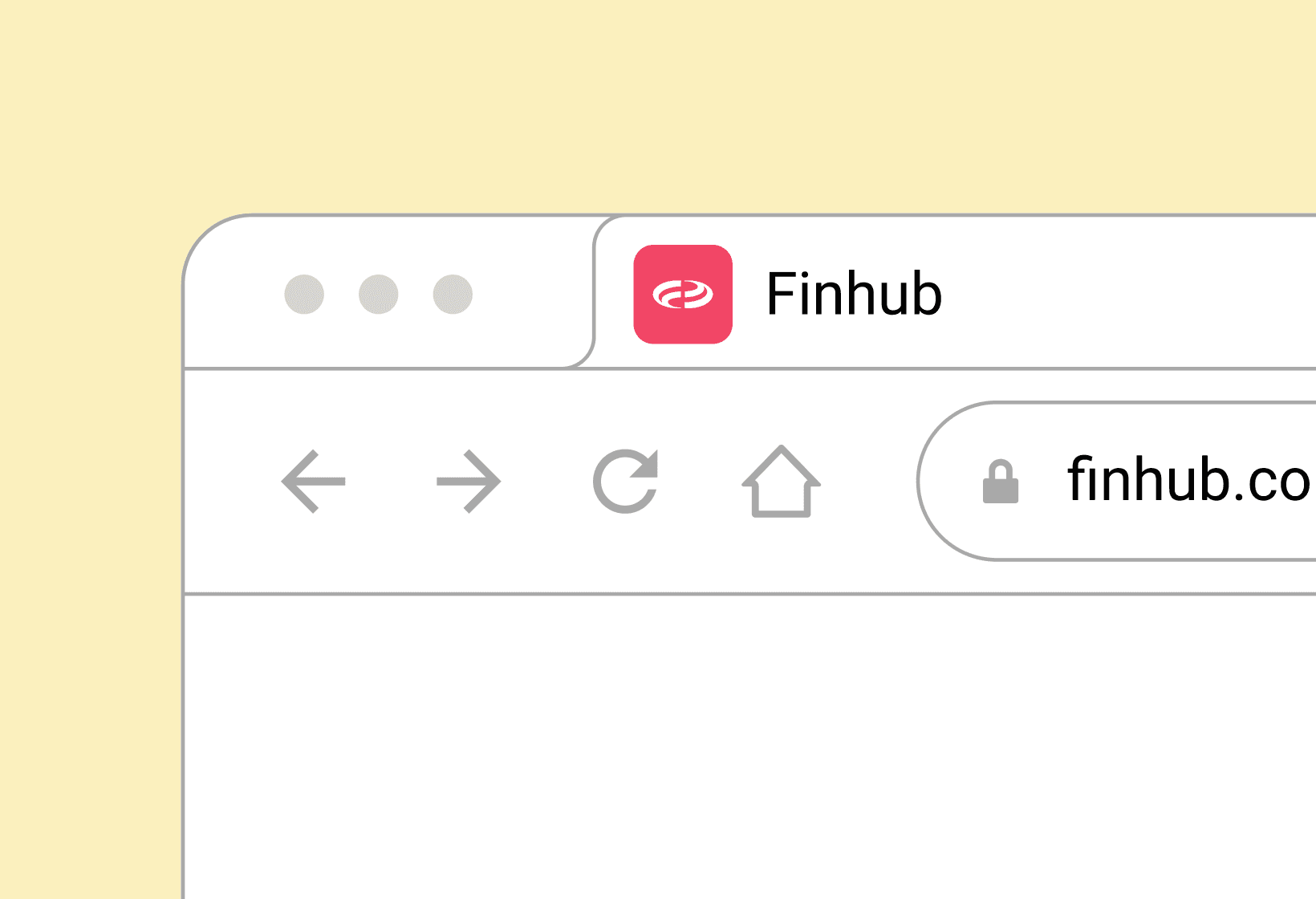This screenshot has height=899, width=1316.
Task: Click the white swirl logo in favicon
Action: coord(683,295)
